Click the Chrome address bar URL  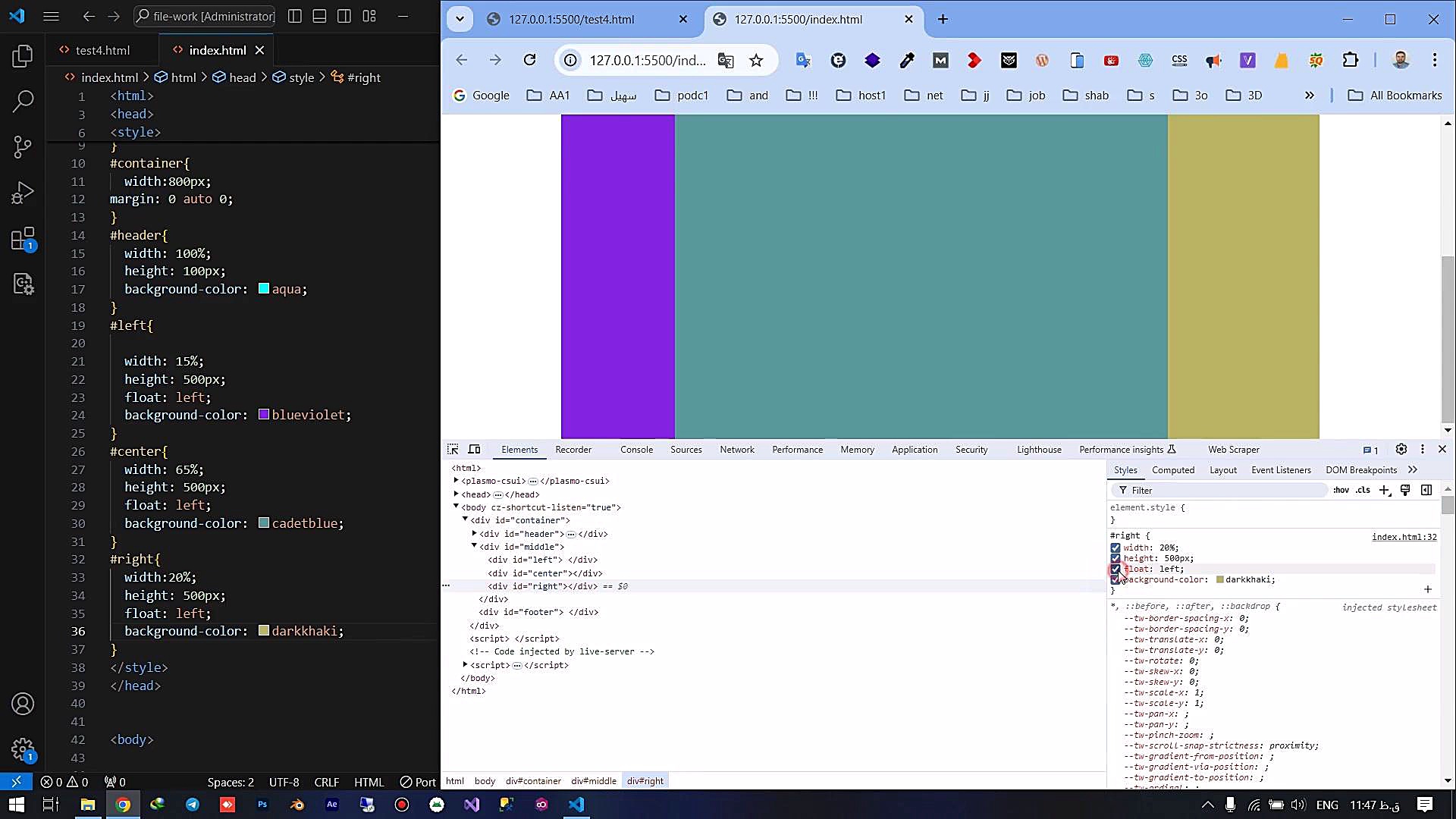click(x=648, y=60)
